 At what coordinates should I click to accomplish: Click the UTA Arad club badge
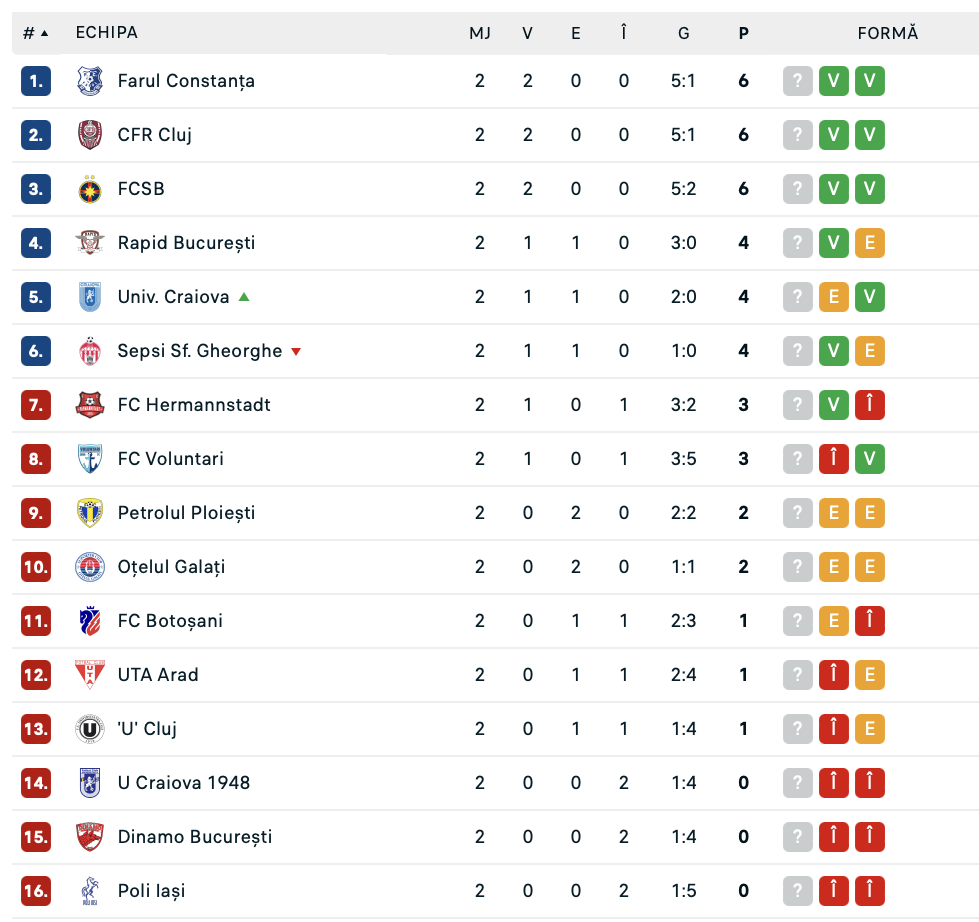90,675
